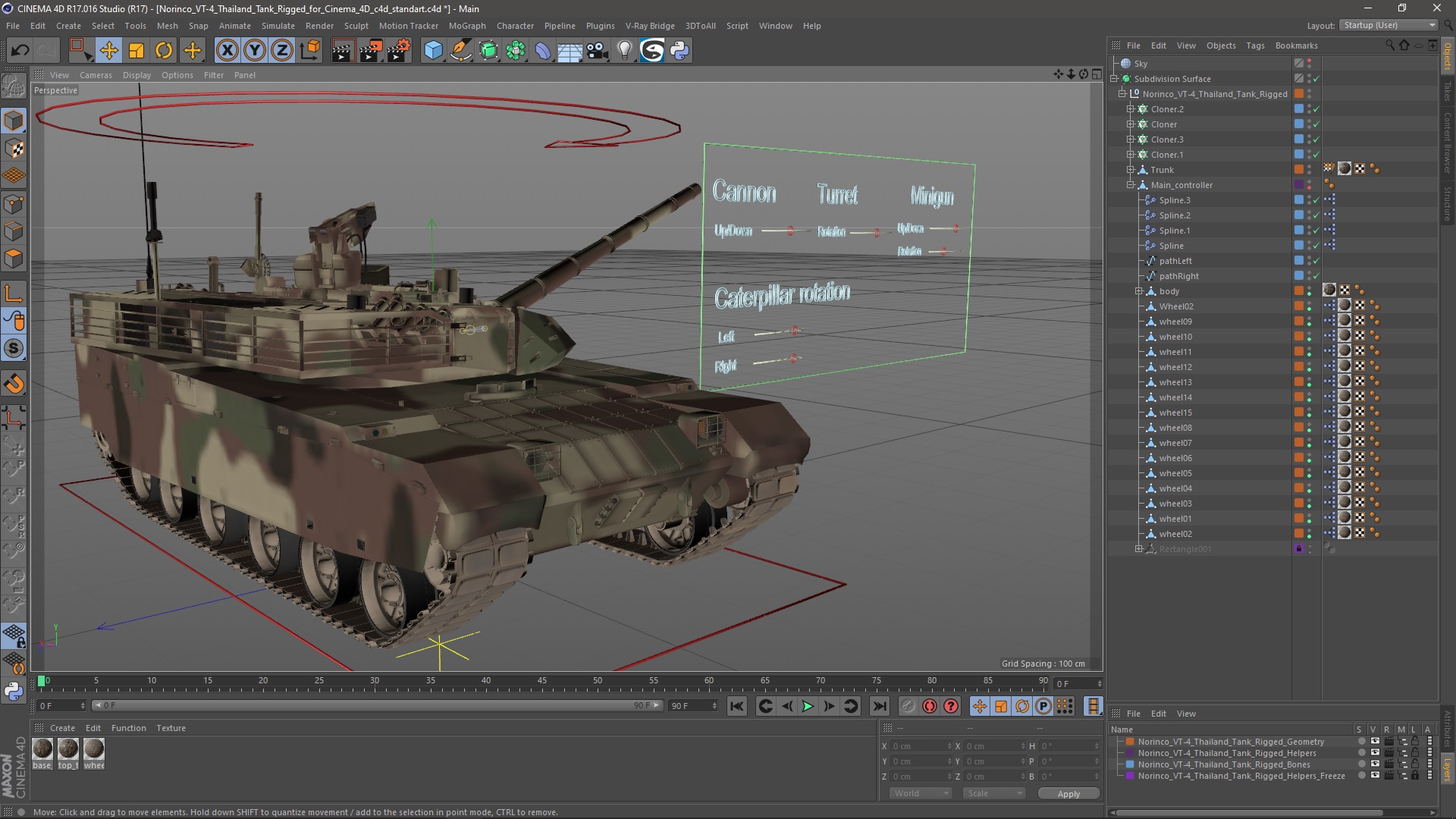Select the Rotate tool in toolbar

[x=164, y=51]
